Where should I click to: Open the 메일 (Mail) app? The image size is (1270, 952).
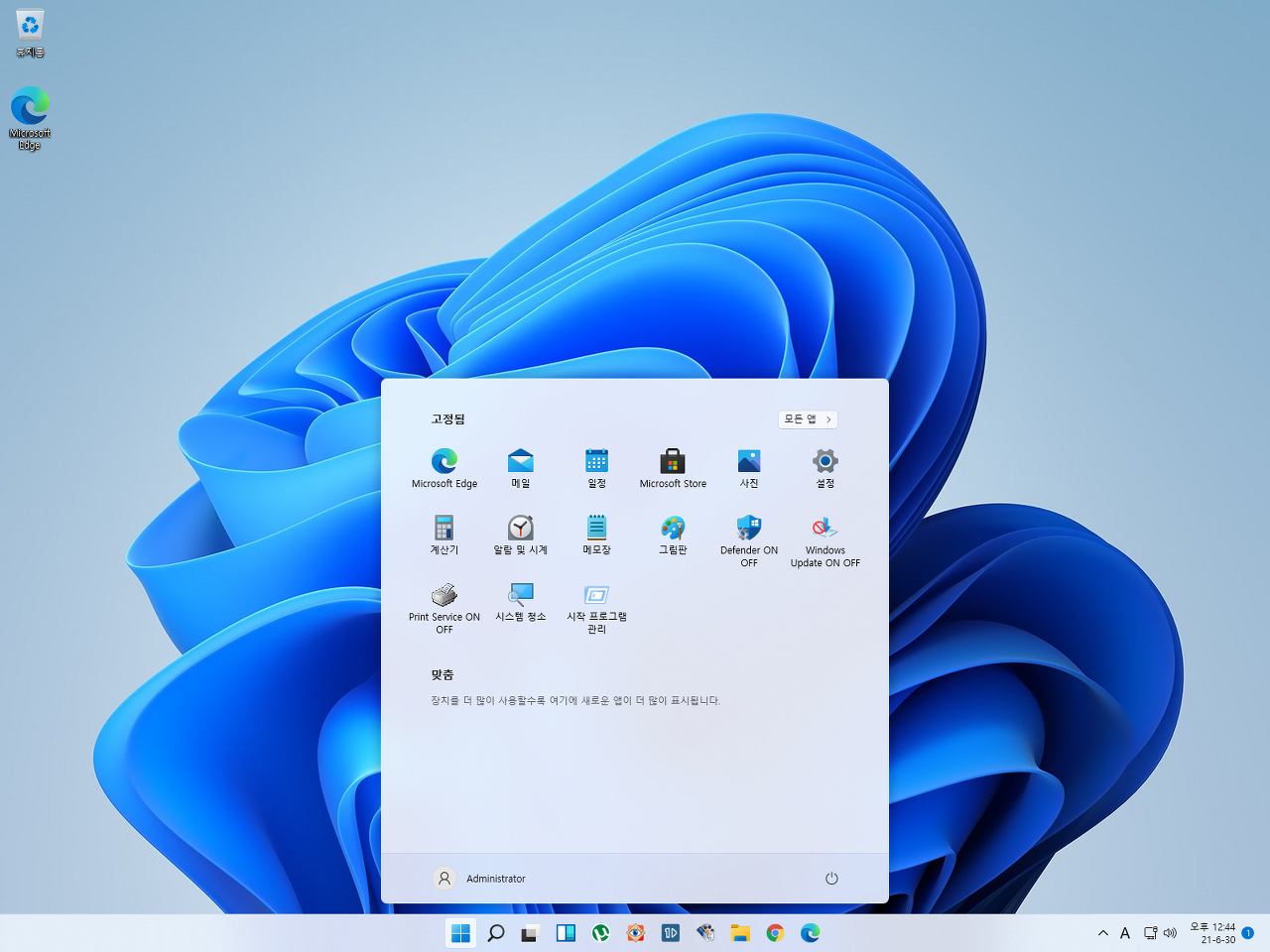521,468
